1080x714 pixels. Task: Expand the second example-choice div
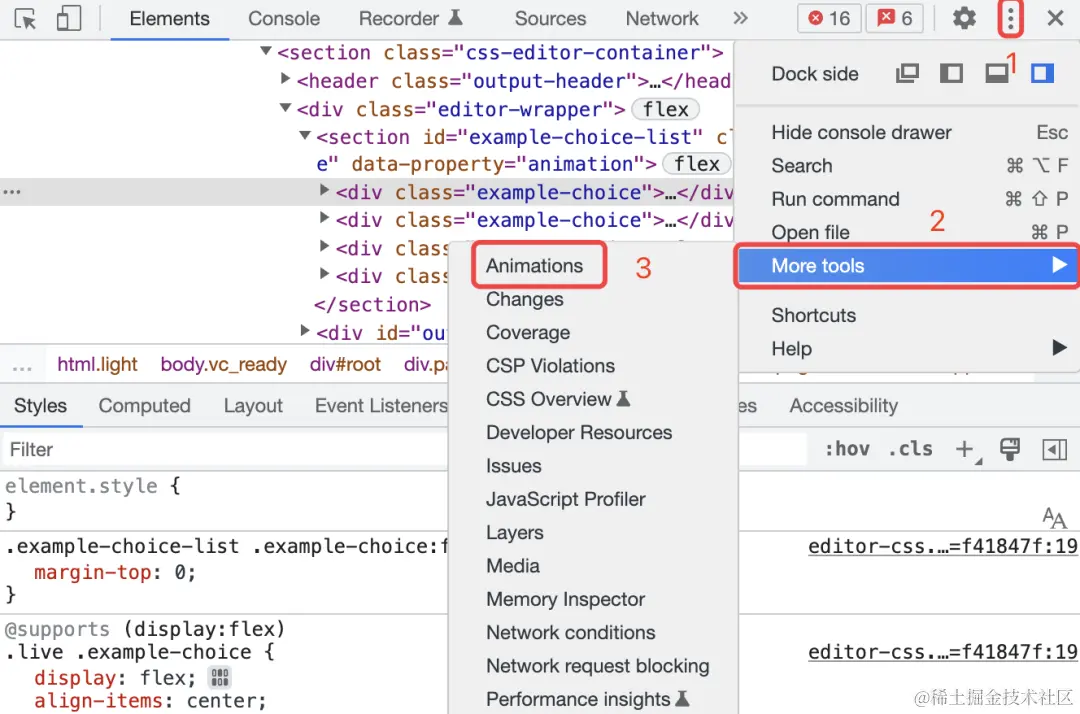coord(324,218)
